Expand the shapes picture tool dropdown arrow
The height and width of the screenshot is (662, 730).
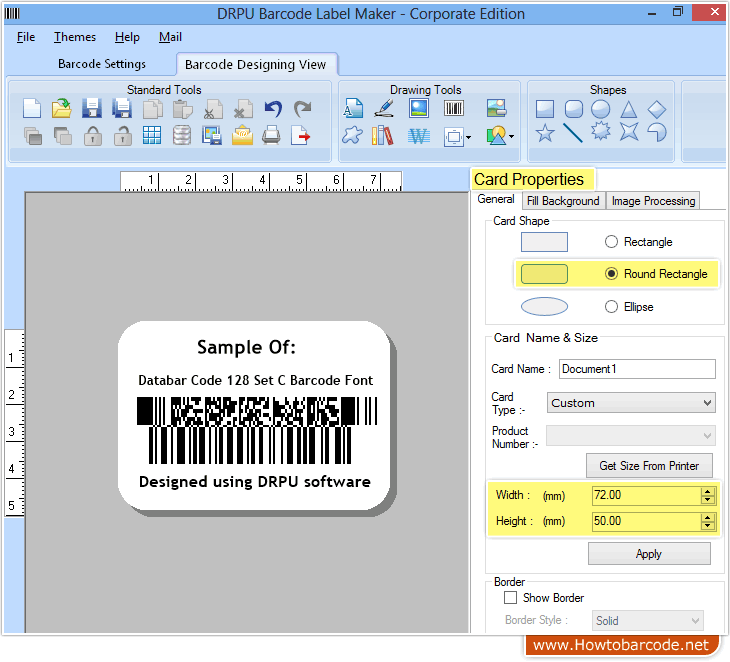(512, 136)
